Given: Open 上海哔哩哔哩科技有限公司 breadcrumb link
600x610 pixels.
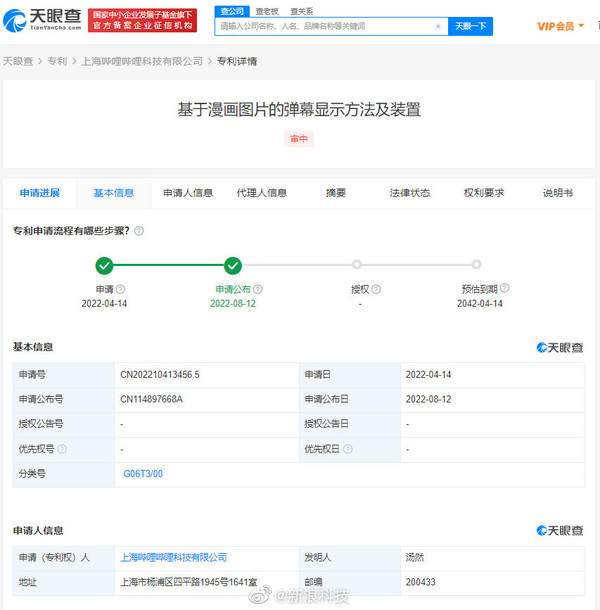Looking at the screenshot, I should (142, 61).
